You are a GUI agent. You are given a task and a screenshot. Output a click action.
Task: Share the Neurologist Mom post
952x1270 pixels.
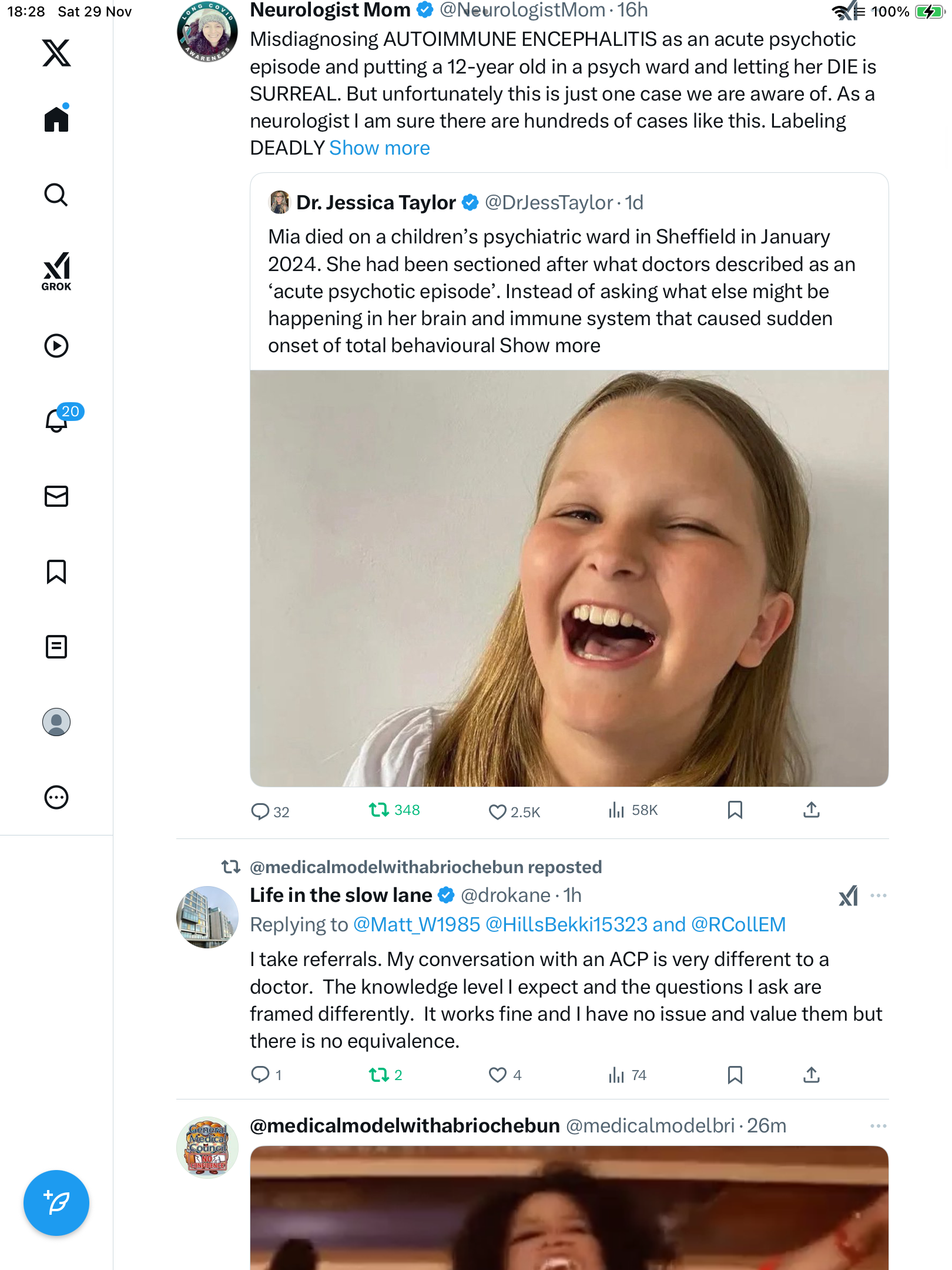tap(811, 810)
